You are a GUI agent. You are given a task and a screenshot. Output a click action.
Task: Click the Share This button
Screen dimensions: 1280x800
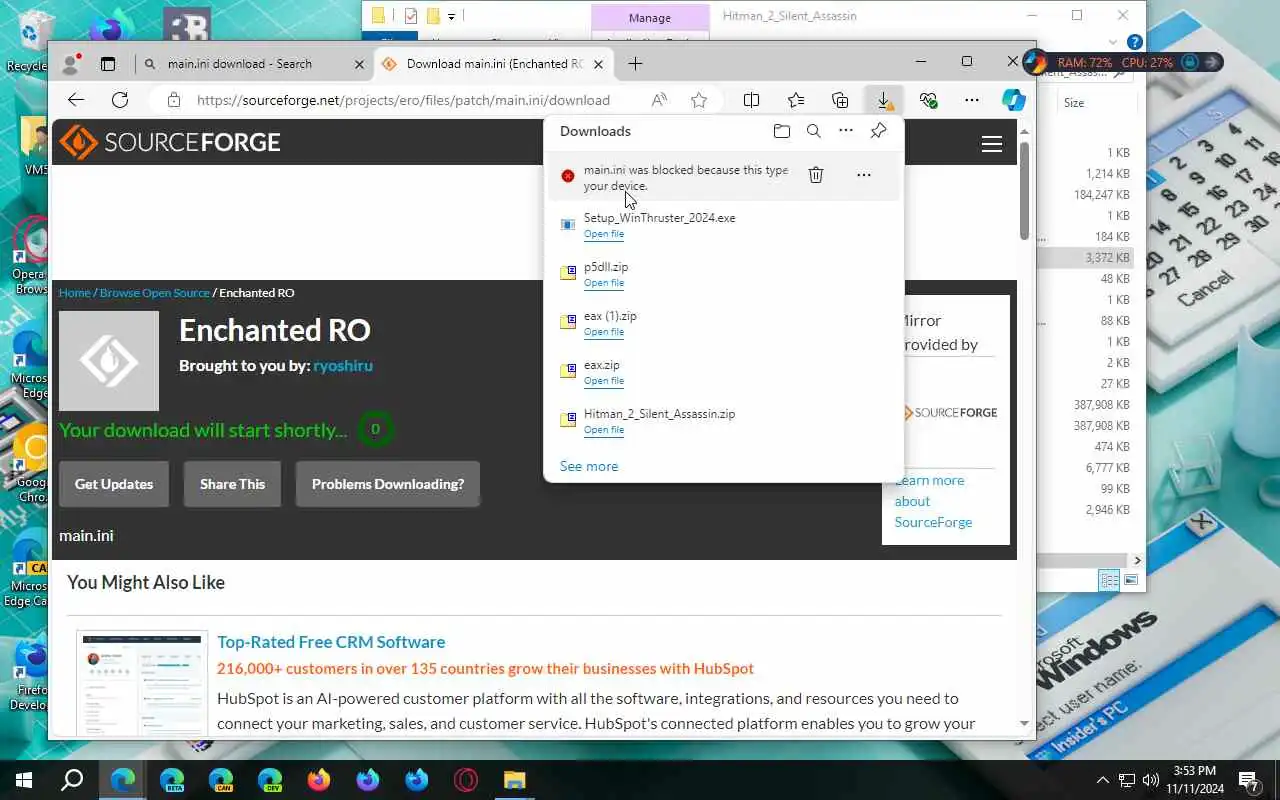[232, 484]
